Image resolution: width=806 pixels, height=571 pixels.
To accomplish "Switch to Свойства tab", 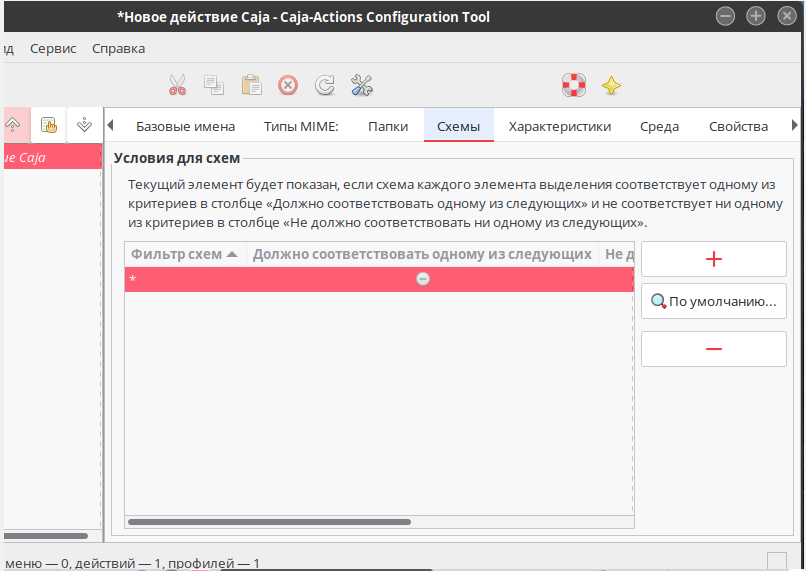I will point(738,126).
